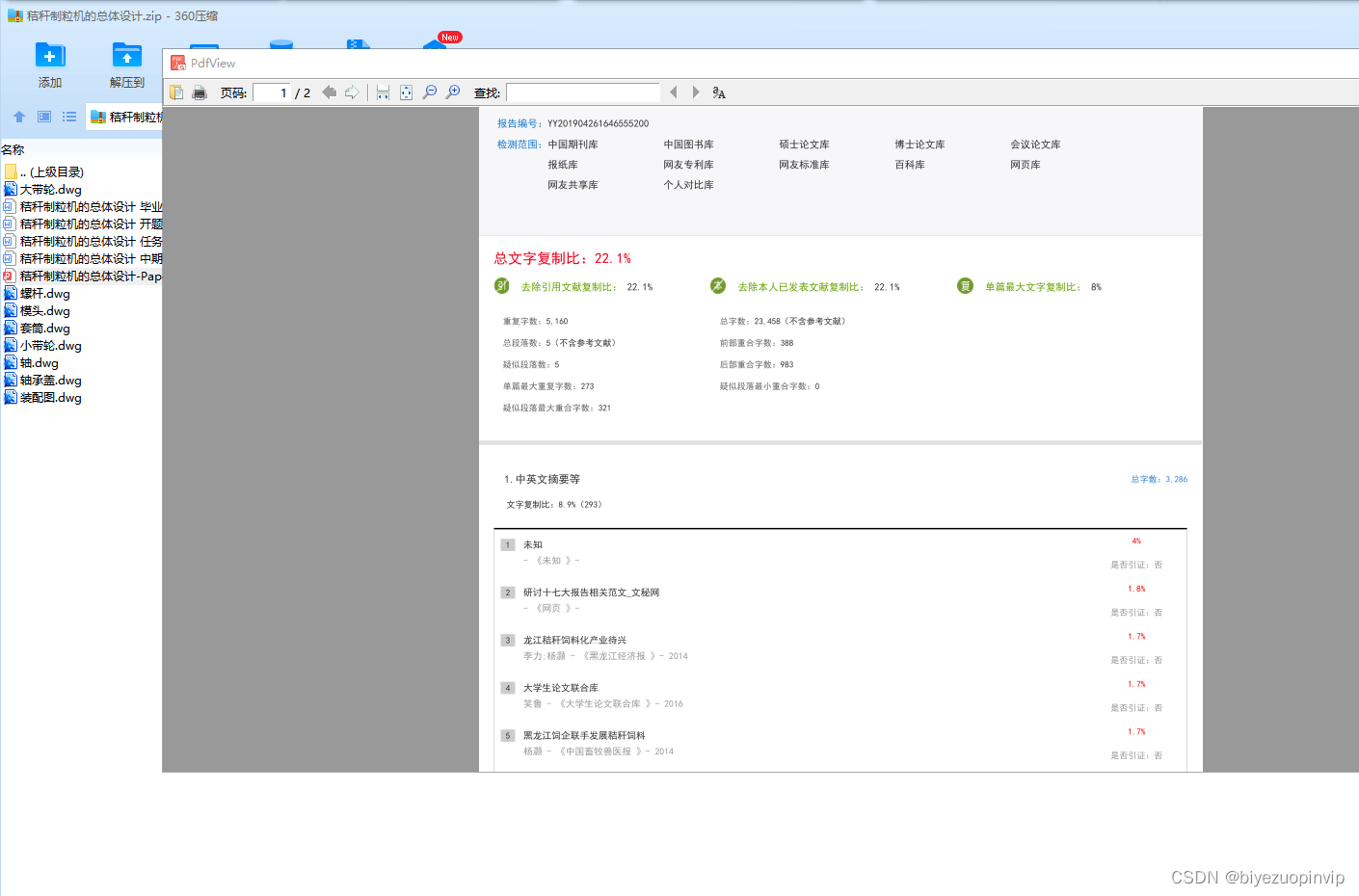This screenshot has height=896, width=1359.
Task: Click the 装配图.dwg file icon
Action: [11, 398]
